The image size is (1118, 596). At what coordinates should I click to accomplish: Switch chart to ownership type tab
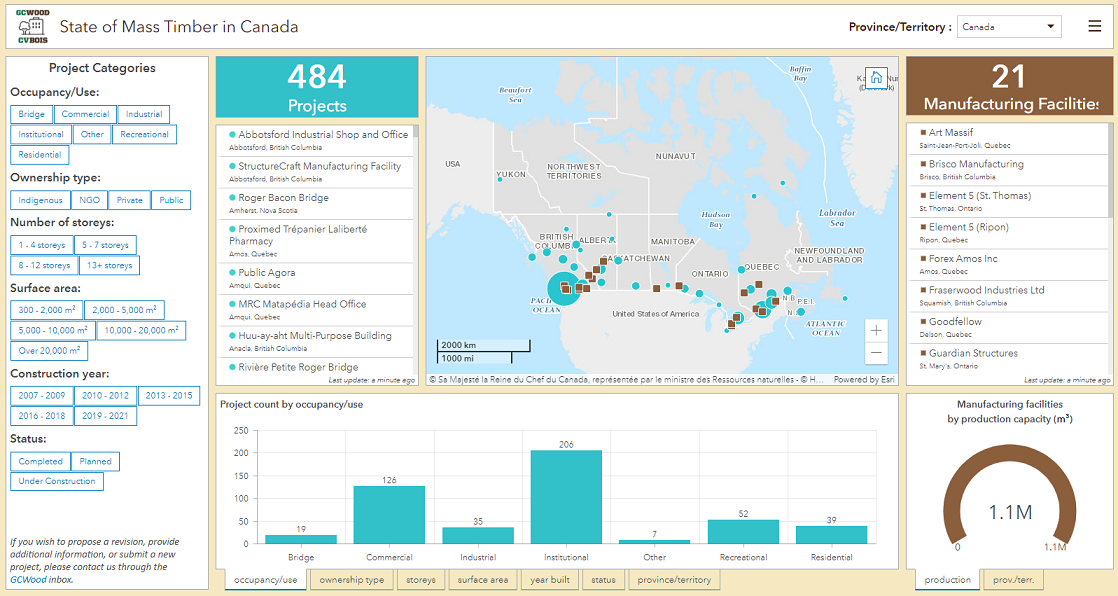point(351,579)
